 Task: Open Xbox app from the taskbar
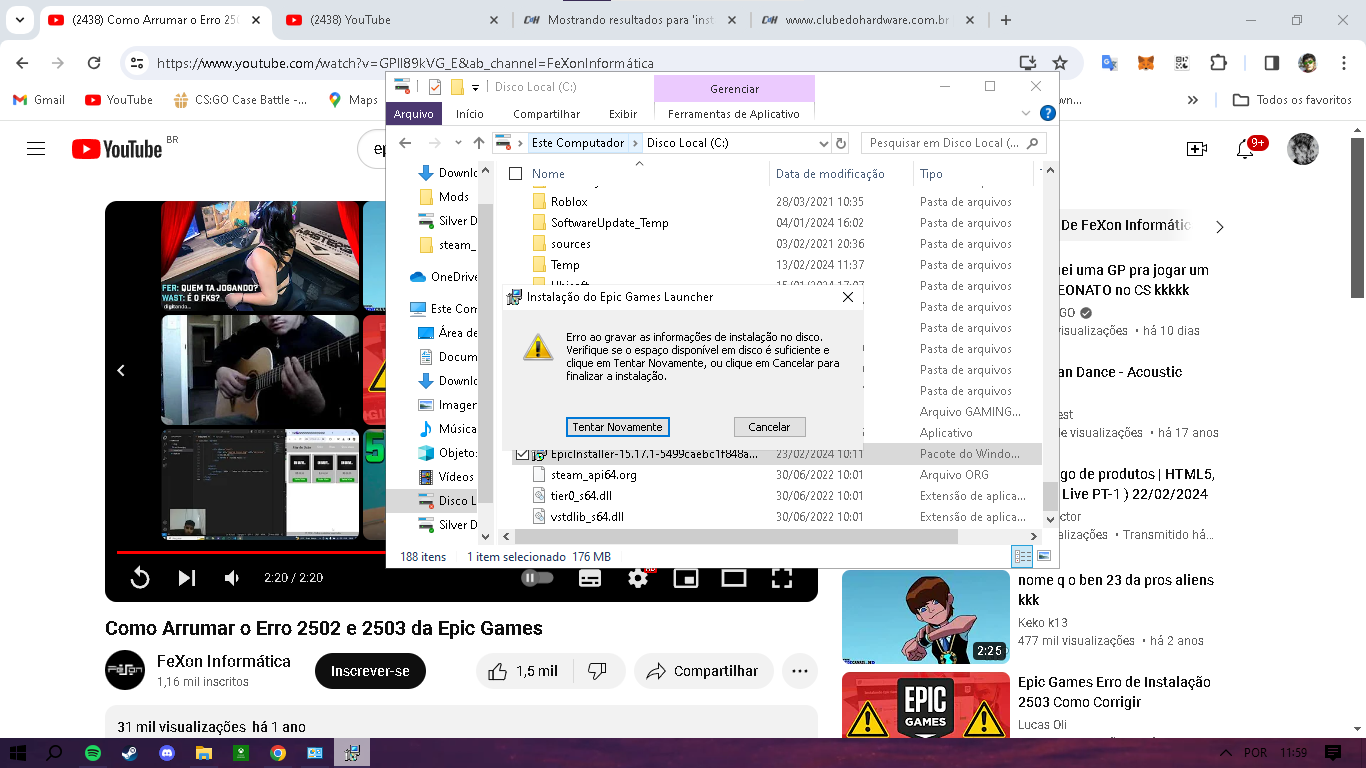pos(241,753)
